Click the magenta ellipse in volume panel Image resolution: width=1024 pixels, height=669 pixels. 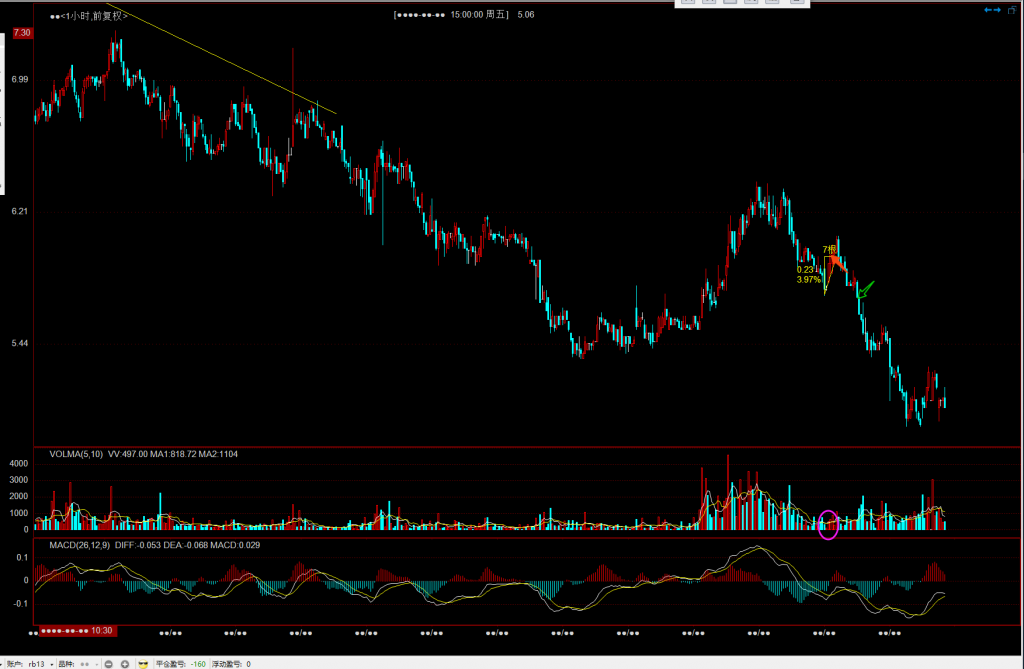pyautogui.click(x=828, y=524)
